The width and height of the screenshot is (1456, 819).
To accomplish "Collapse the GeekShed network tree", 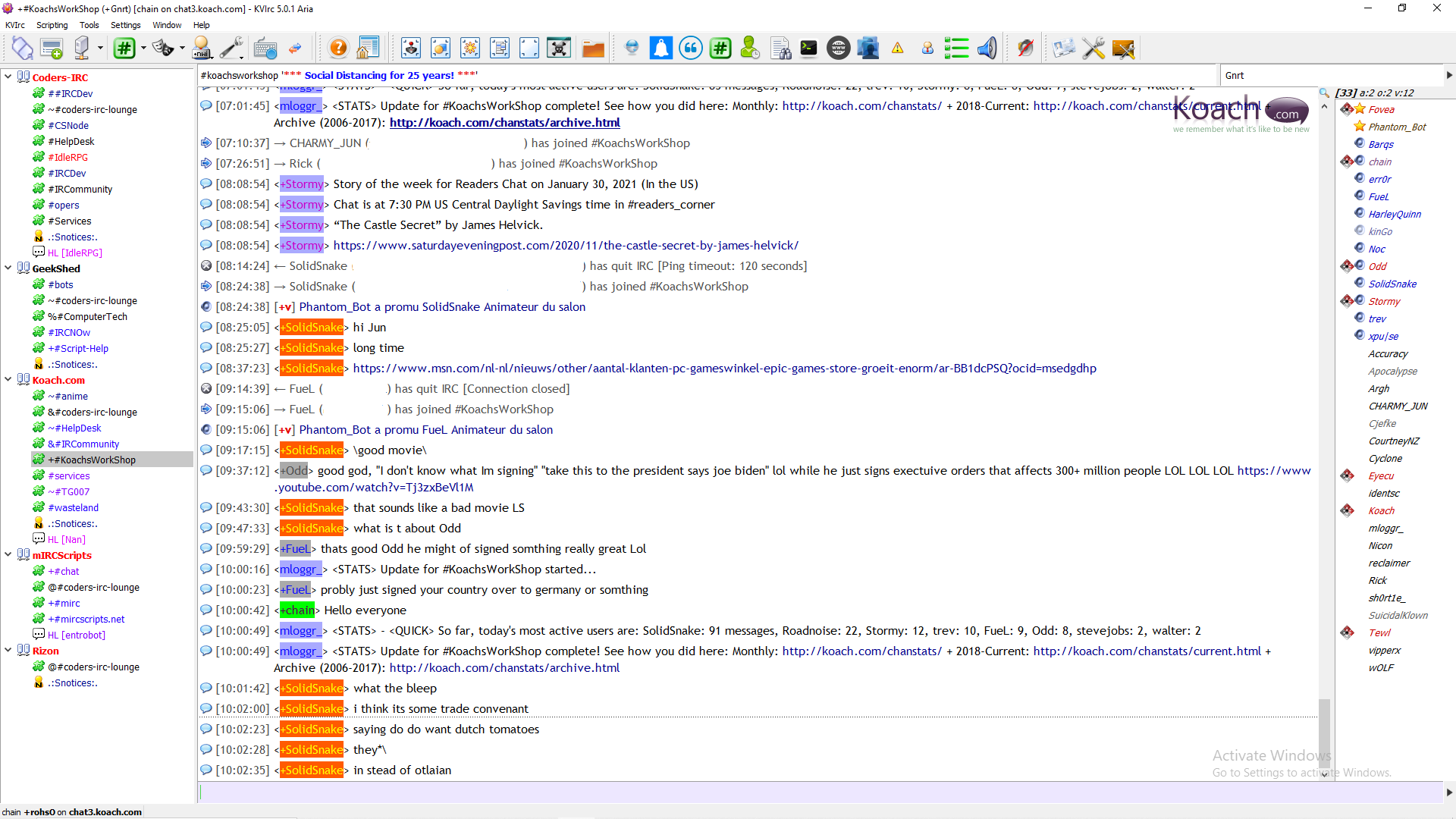I will coord(8,268).
